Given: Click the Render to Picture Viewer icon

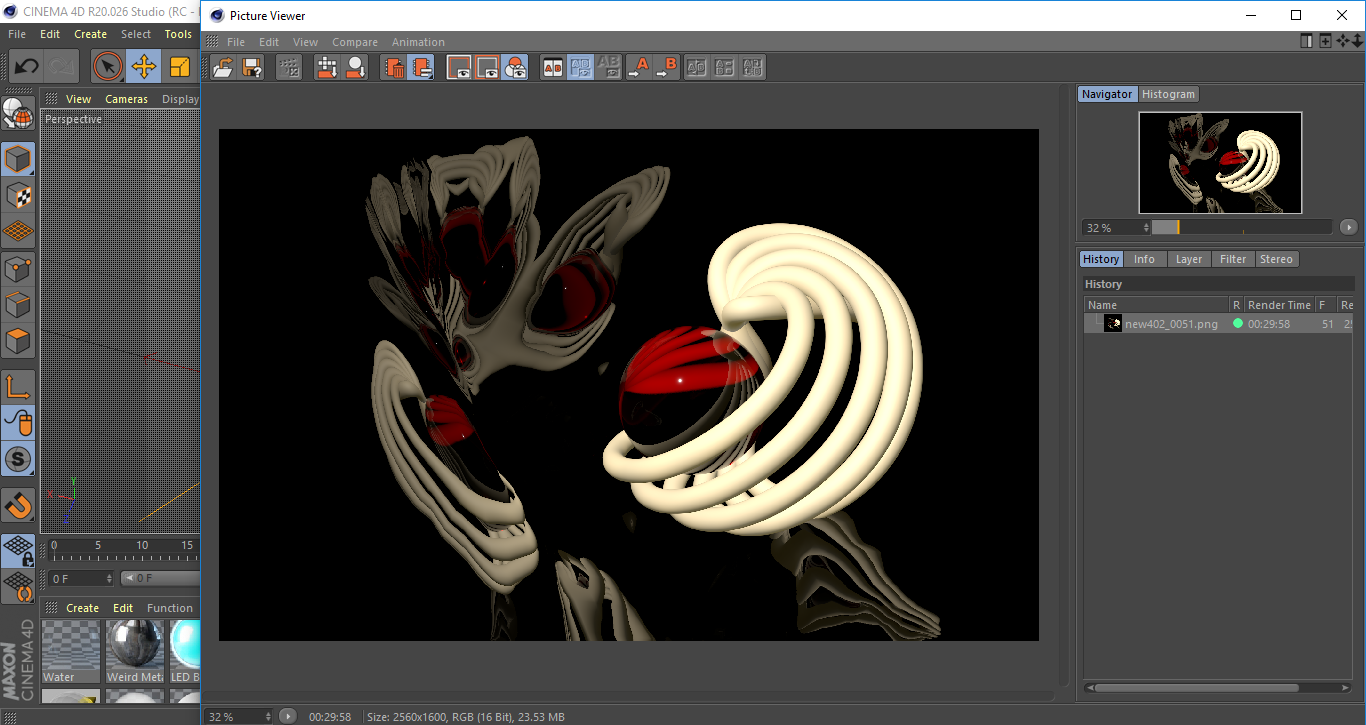Looking at the screenshot, I should tap(327, 68).
